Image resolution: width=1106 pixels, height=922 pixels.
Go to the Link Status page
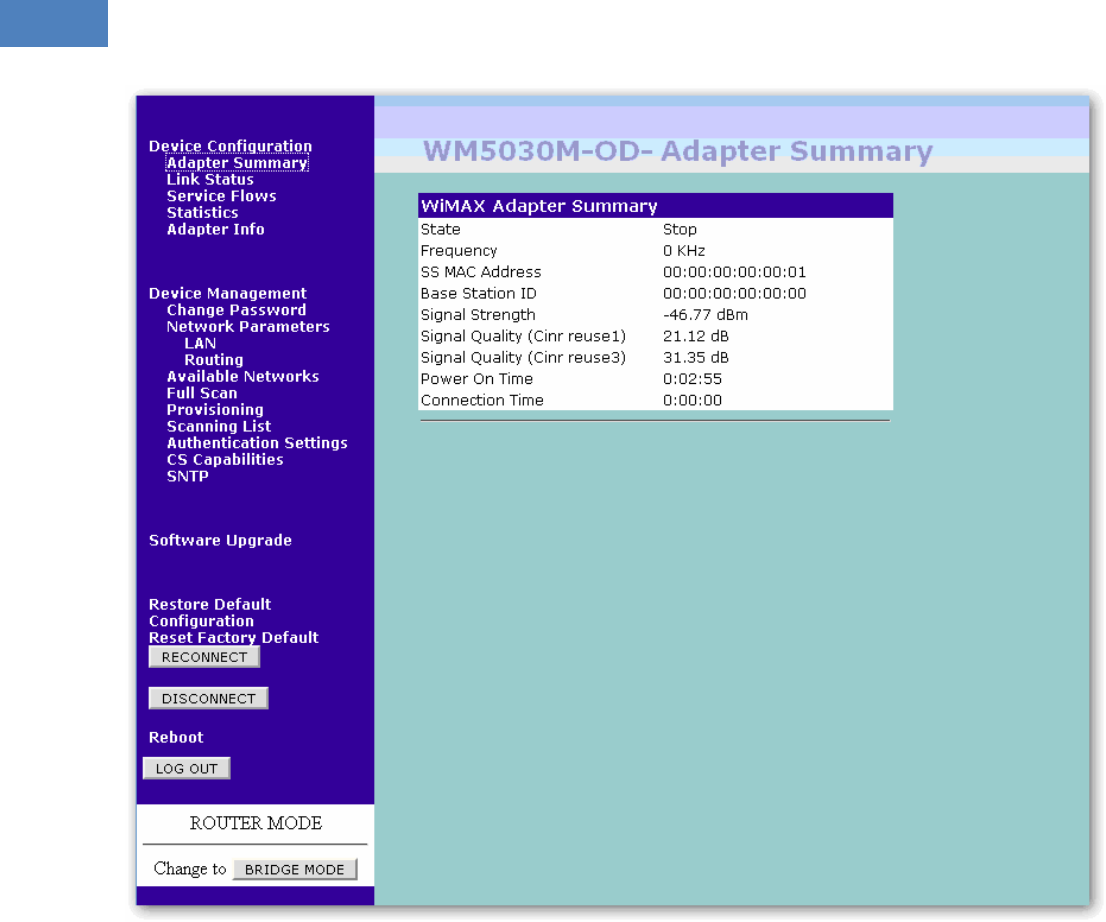[x=209, y=179]
